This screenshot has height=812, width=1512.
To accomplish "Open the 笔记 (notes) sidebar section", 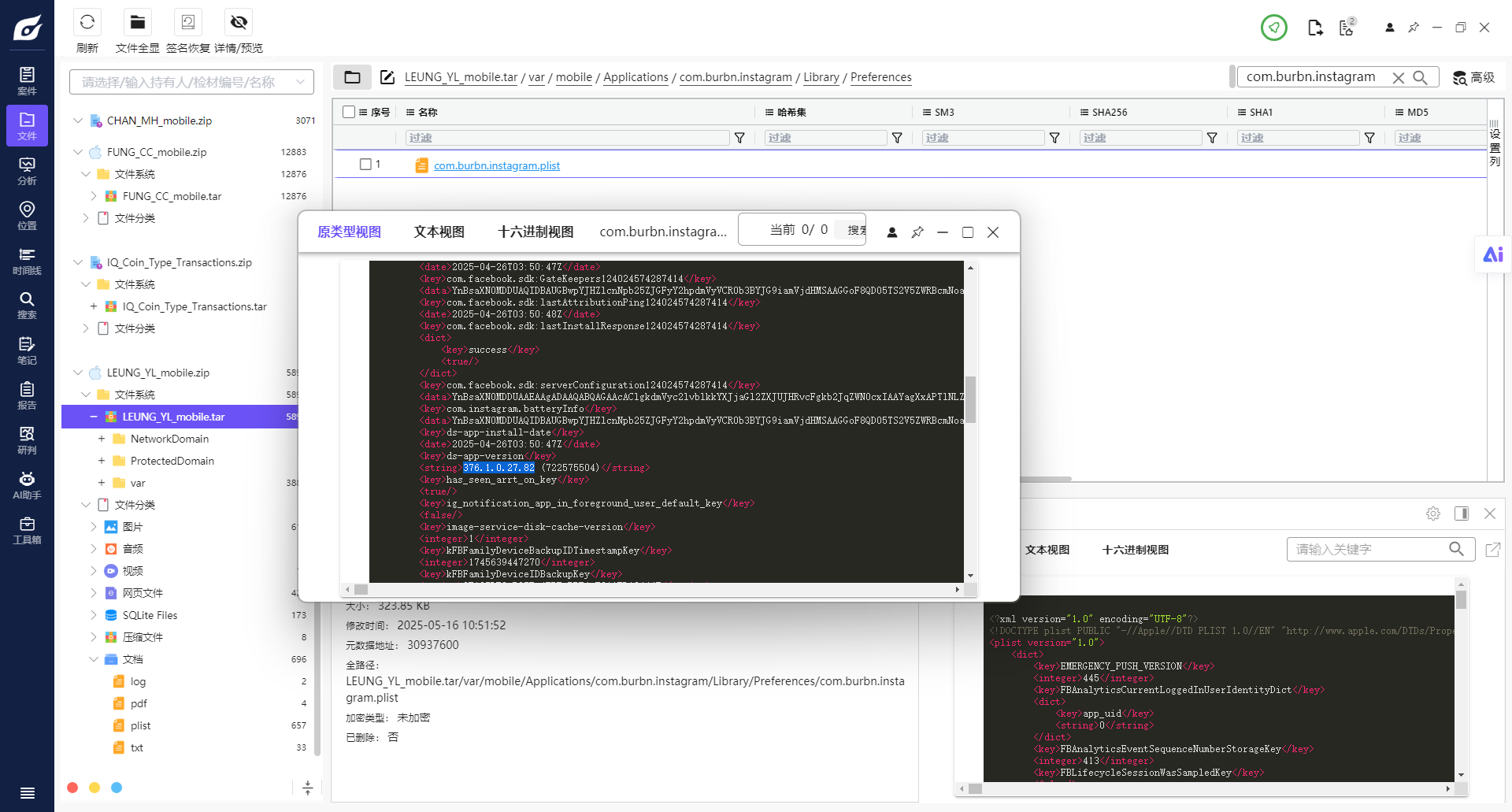I will pos(27,350).
